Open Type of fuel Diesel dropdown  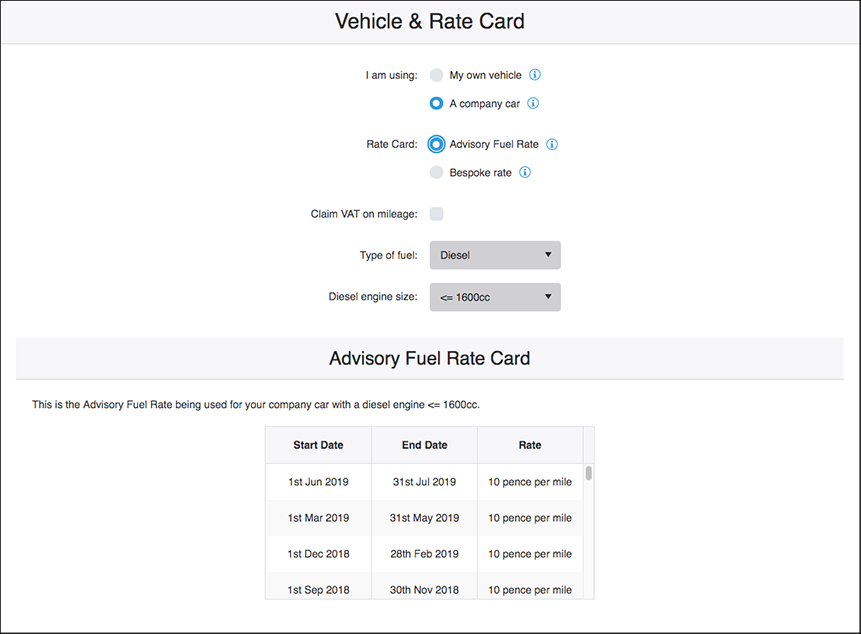point(495,255)
